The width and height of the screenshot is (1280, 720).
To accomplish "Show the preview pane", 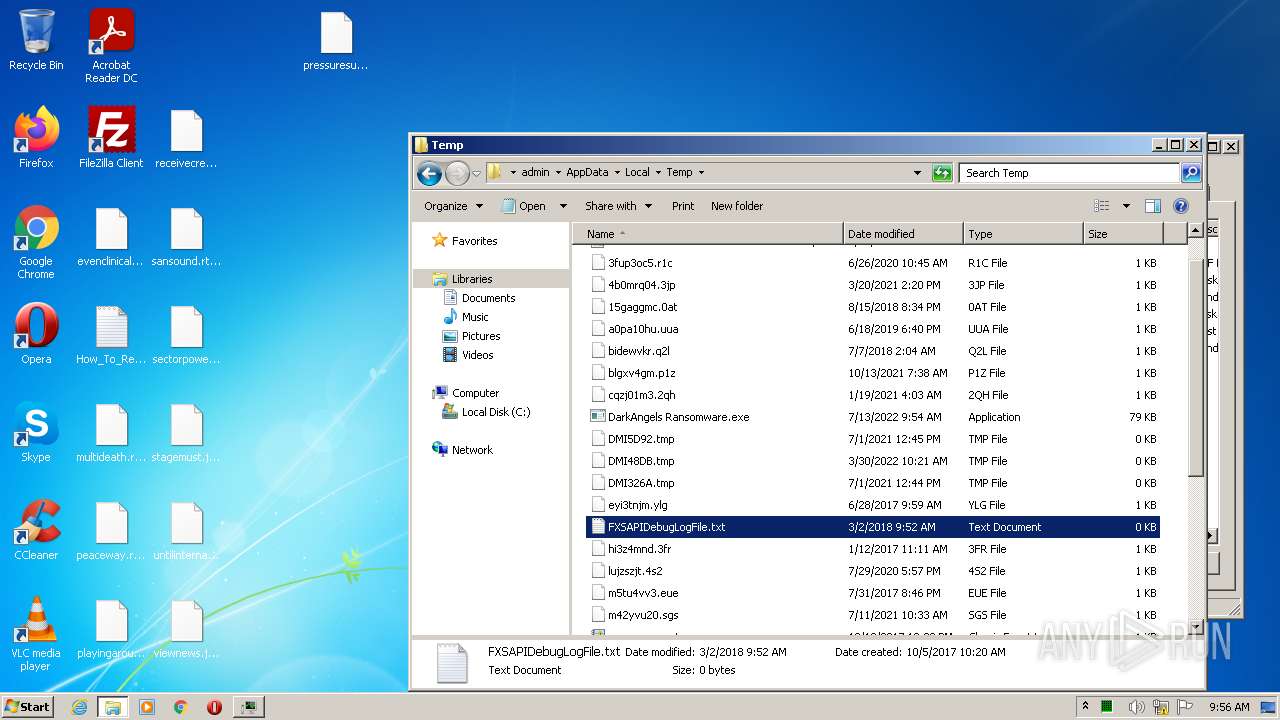I will click(x=1152, y=206).
